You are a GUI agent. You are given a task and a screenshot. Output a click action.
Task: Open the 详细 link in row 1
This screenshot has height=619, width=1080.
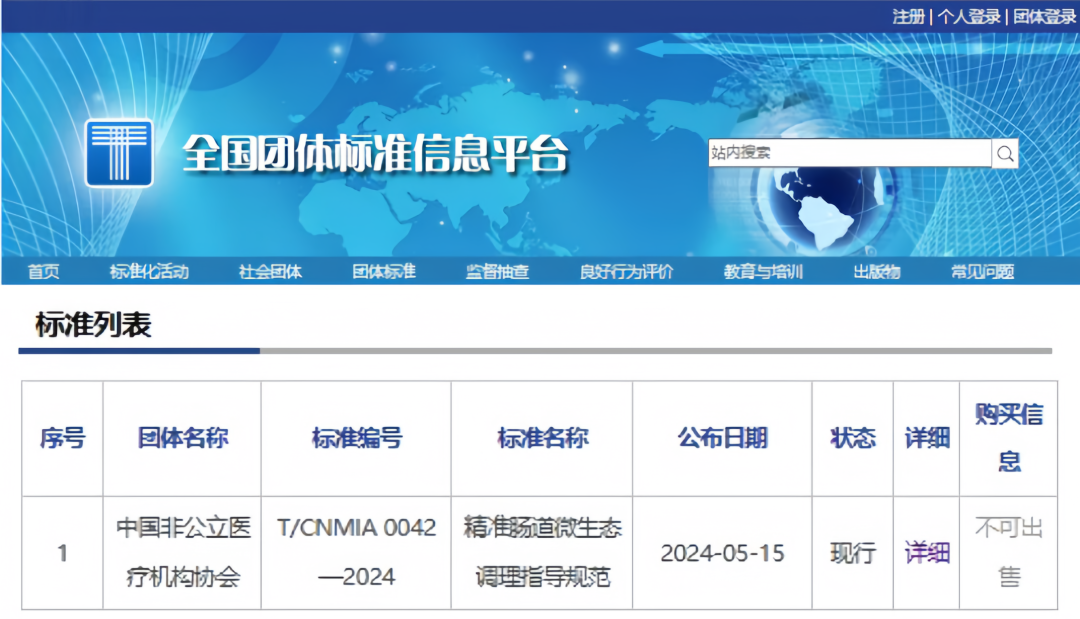pos(927,552)
